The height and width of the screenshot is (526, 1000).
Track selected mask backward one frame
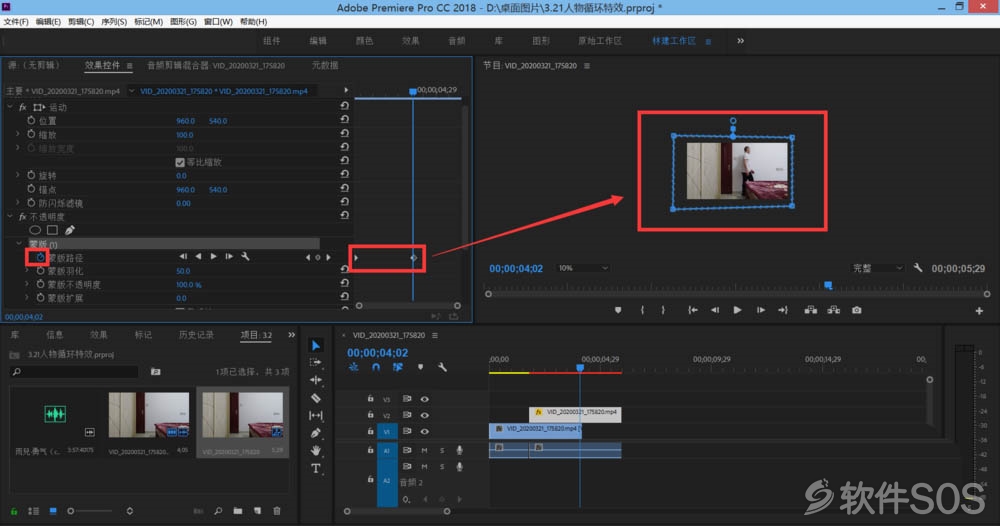(x=198, y=256)
